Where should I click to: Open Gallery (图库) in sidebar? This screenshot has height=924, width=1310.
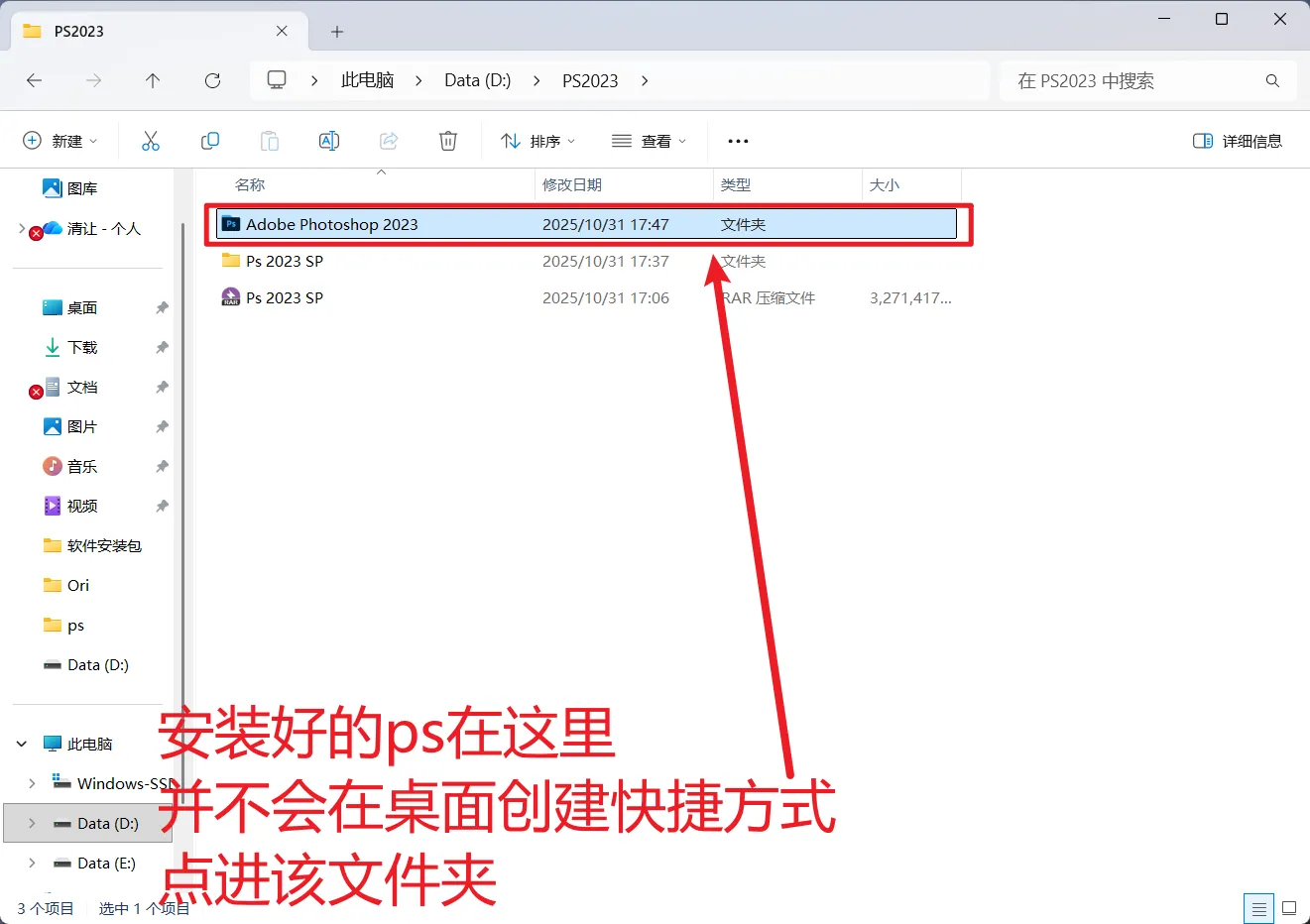click(x=69, y=188)
